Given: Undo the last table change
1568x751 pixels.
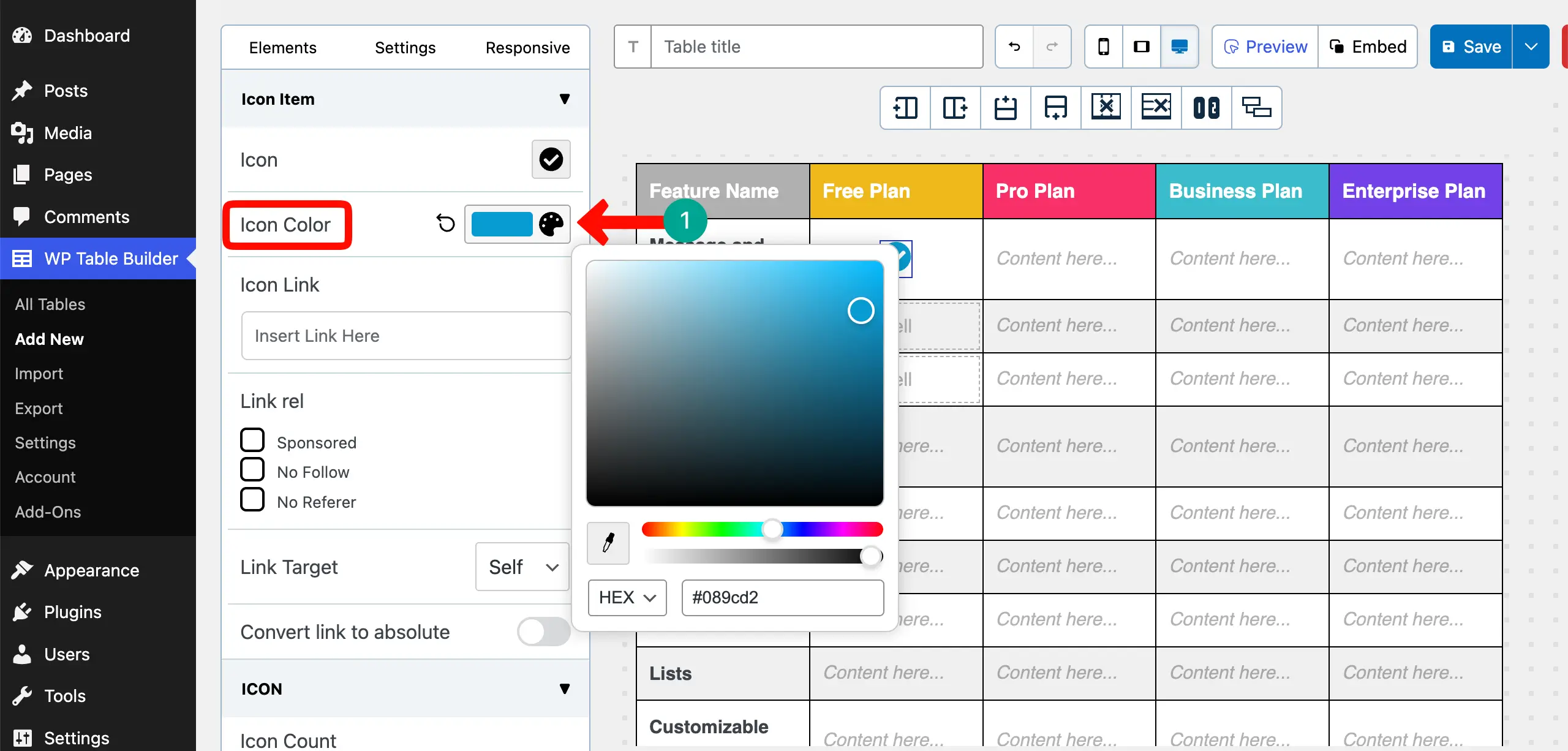Looking at the screenshot, I should tap(1014, 47).
